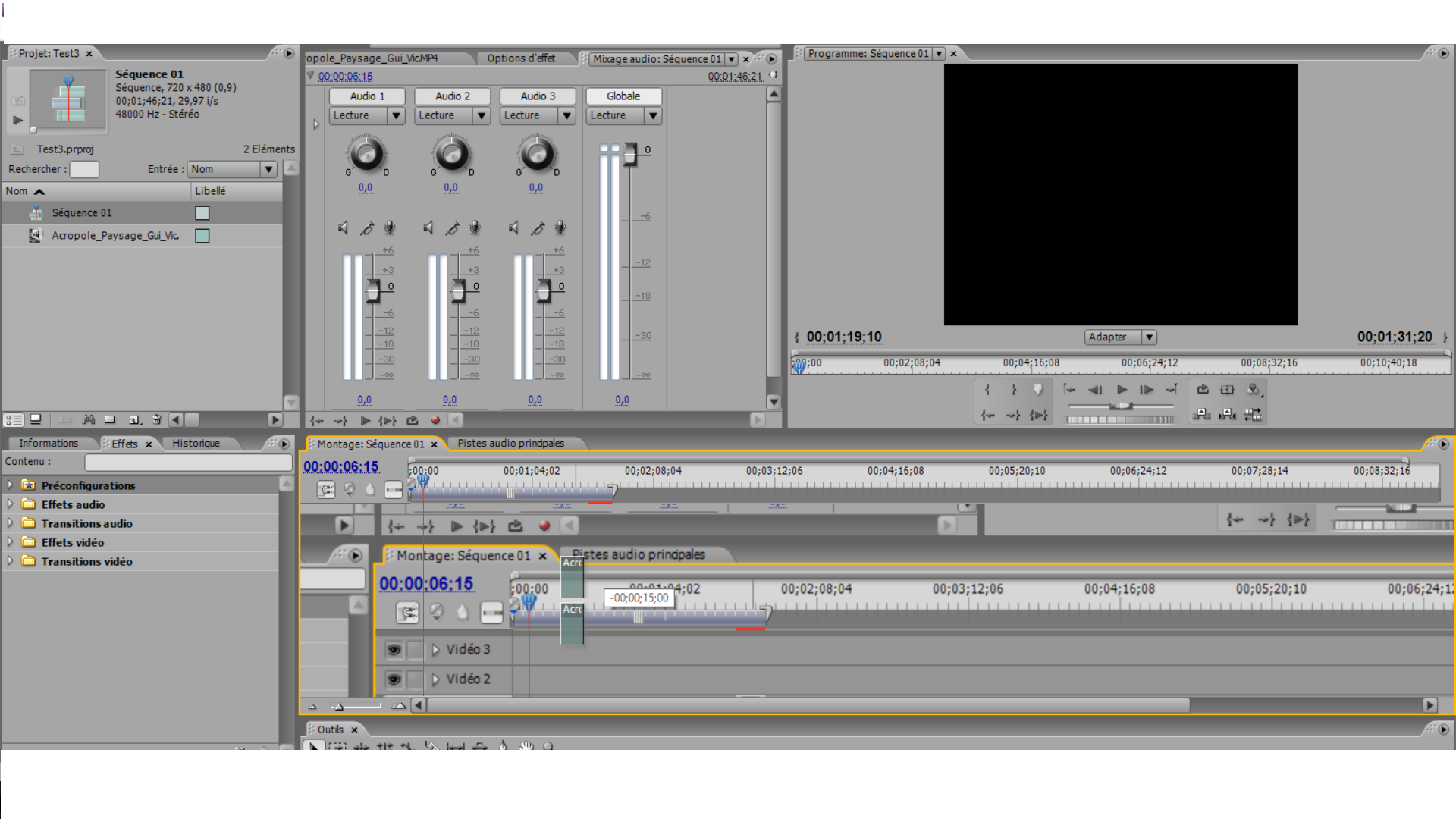Show safe margins in Program monitor
The width and height of the screenshot is (1456, 819).
1227,390
